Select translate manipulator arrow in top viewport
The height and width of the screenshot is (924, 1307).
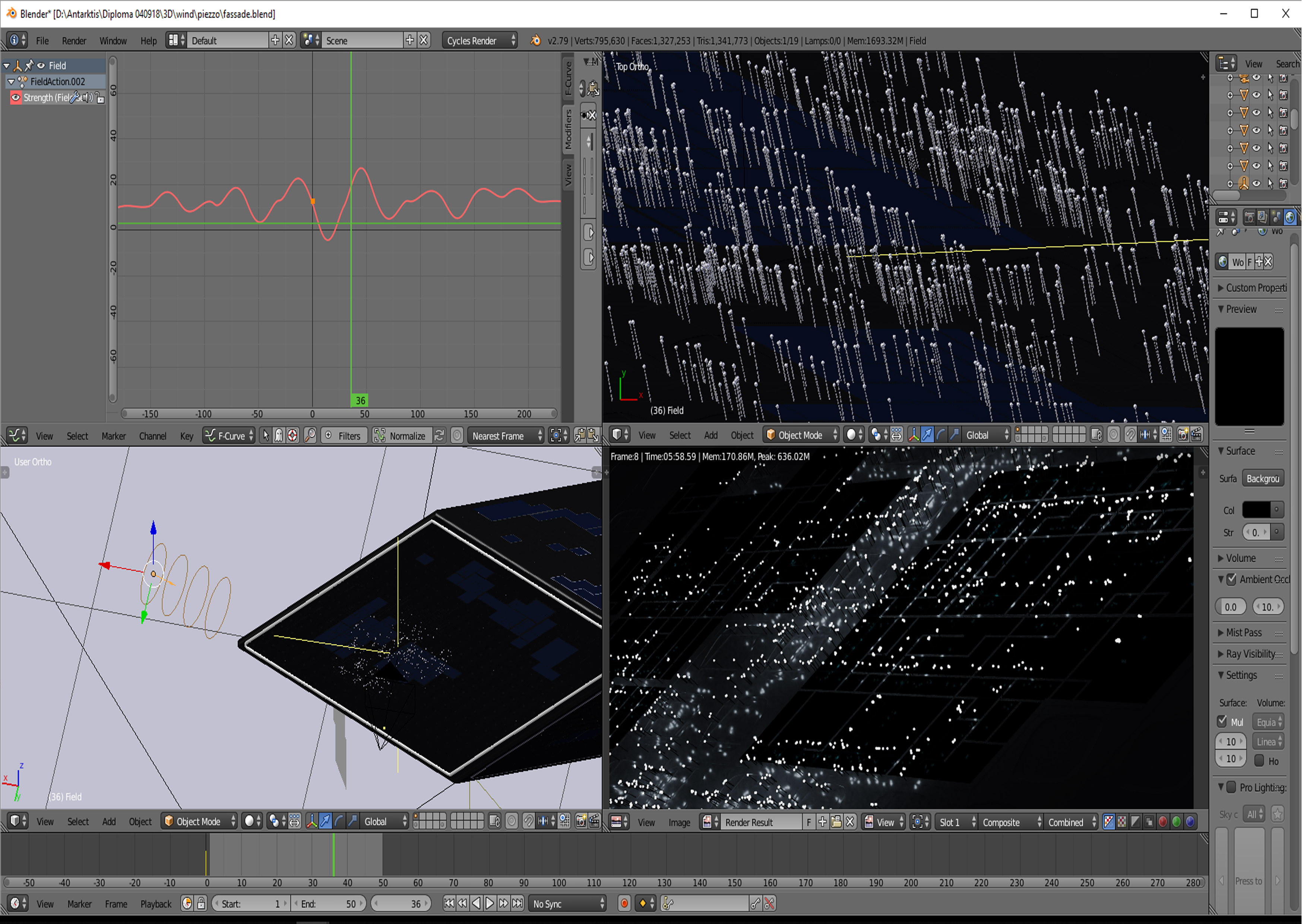[x=927, y=436]
